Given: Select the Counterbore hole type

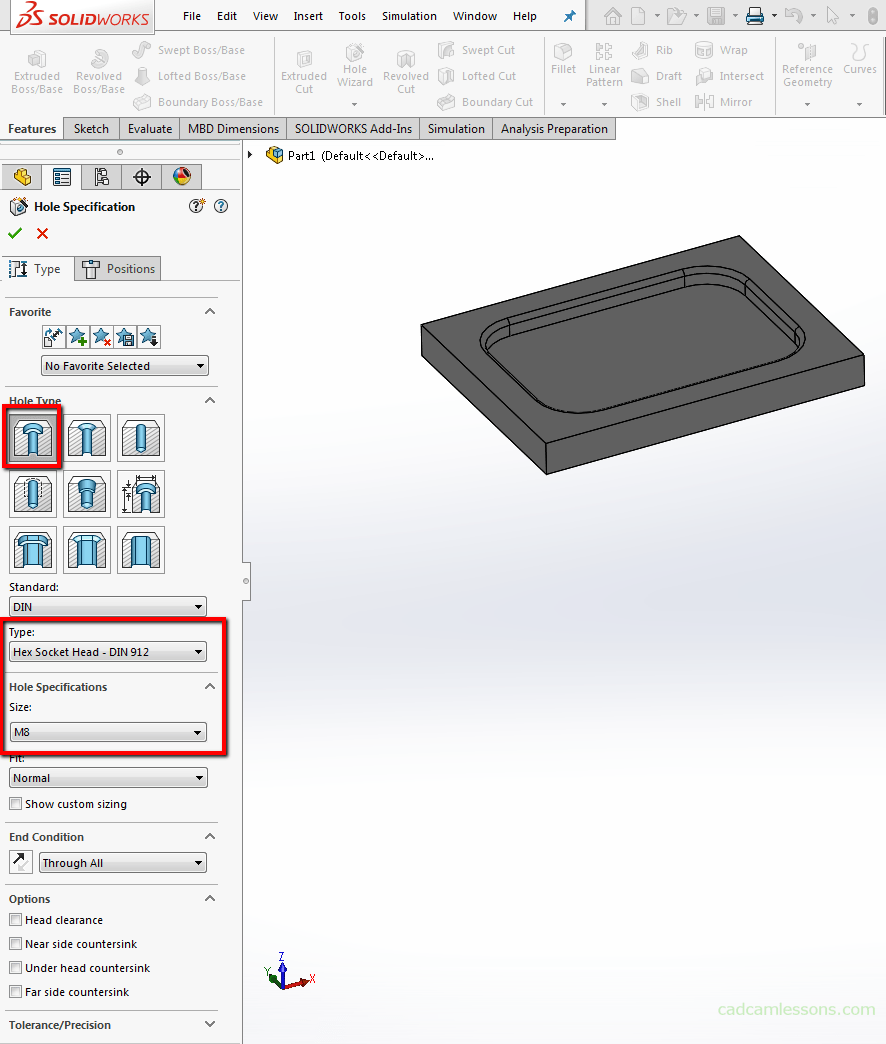Looking at the screenshot, I should tap(32, 438).
